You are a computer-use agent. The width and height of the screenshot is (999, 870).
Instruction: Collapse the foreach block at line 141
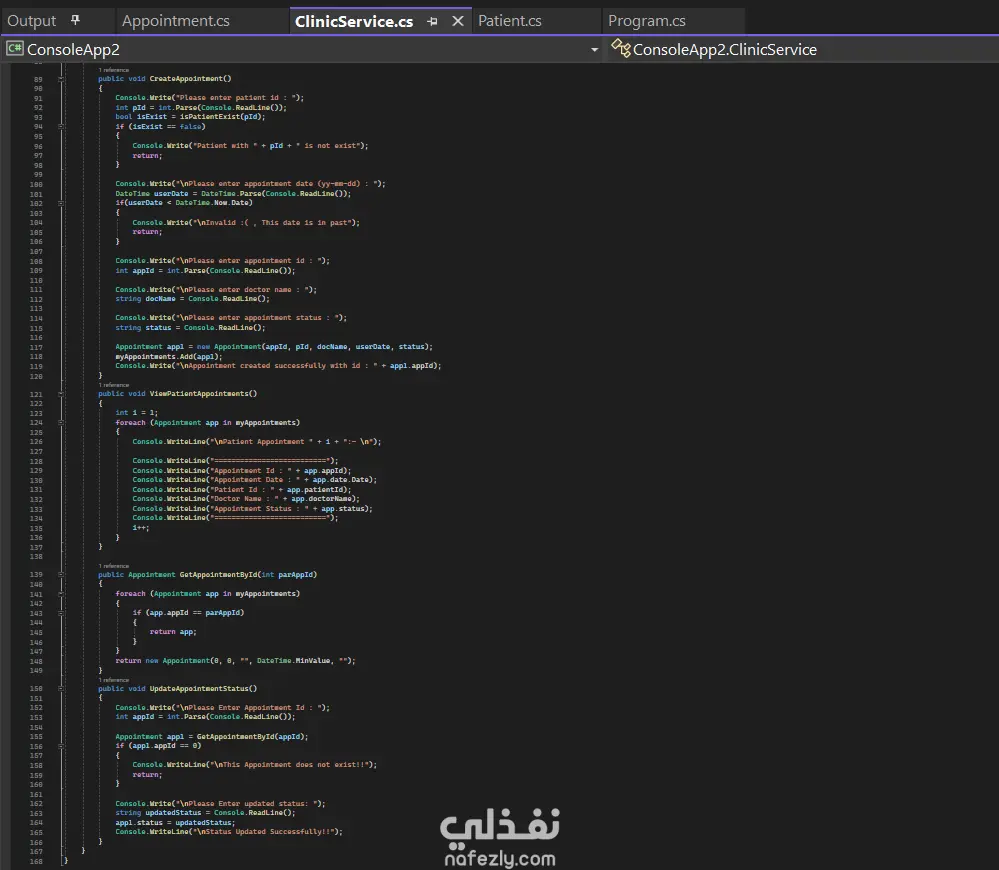[61, 594]
